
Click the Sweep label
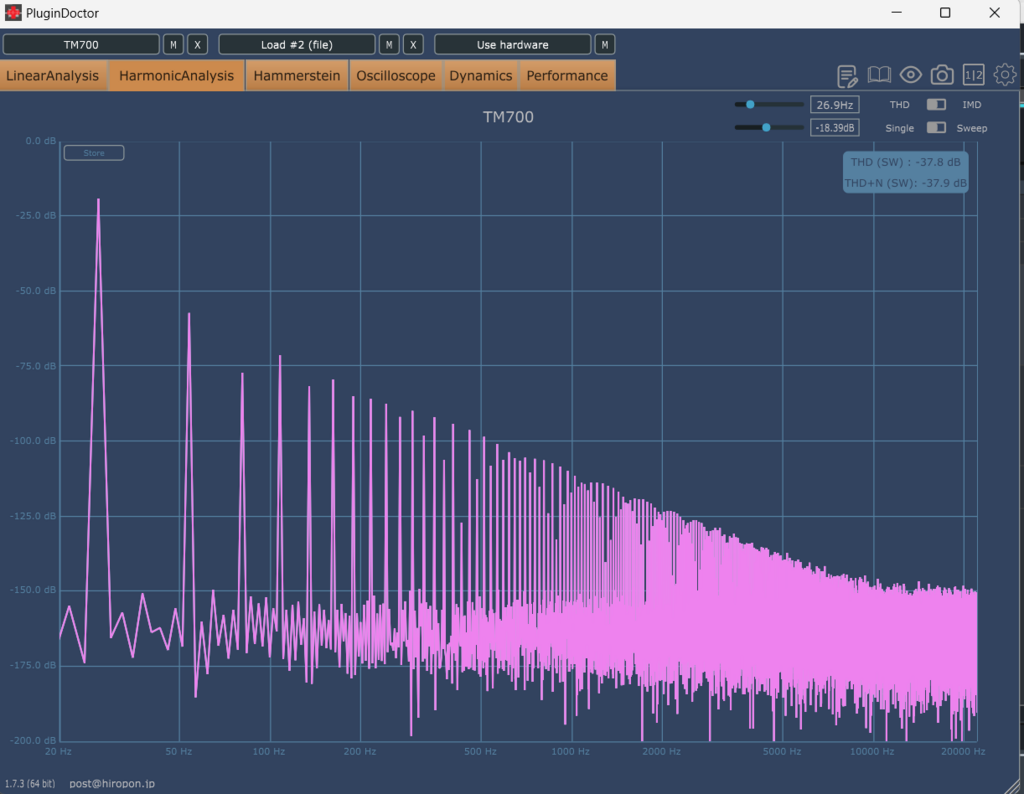click(972, 128)
